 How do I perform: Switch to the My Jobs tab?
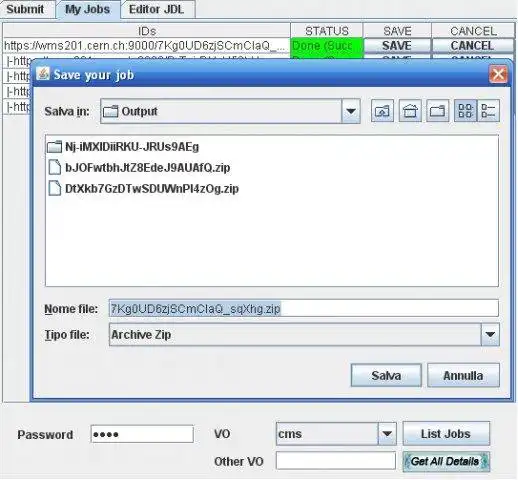[88, 9]
